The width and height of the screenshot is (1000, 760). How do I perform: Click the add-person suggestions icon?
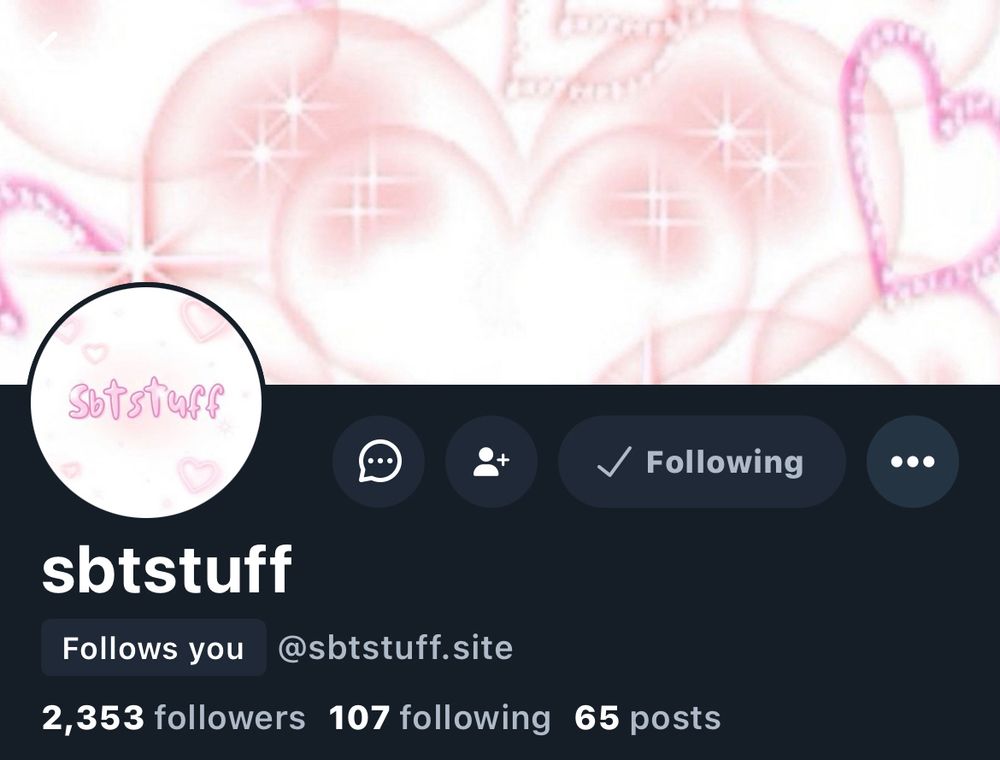tap(491, 461)
